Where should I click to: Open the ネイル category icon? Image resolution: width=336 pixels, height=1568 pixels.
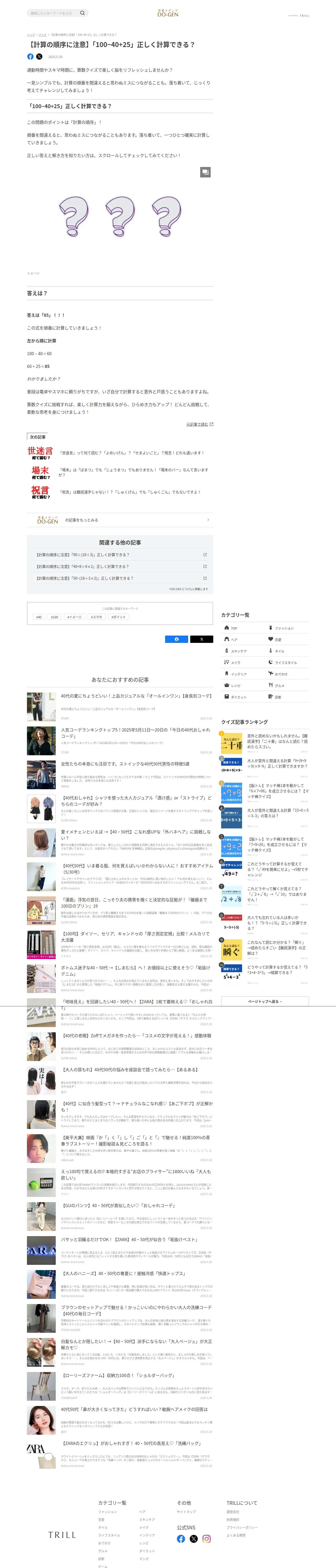287,651
